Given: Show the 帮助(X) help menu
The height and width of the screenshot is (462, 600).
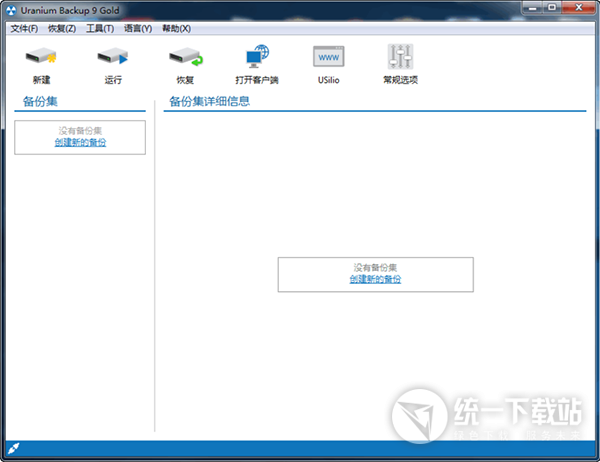Looking at the screenshot, I should (x=176, y=28).
